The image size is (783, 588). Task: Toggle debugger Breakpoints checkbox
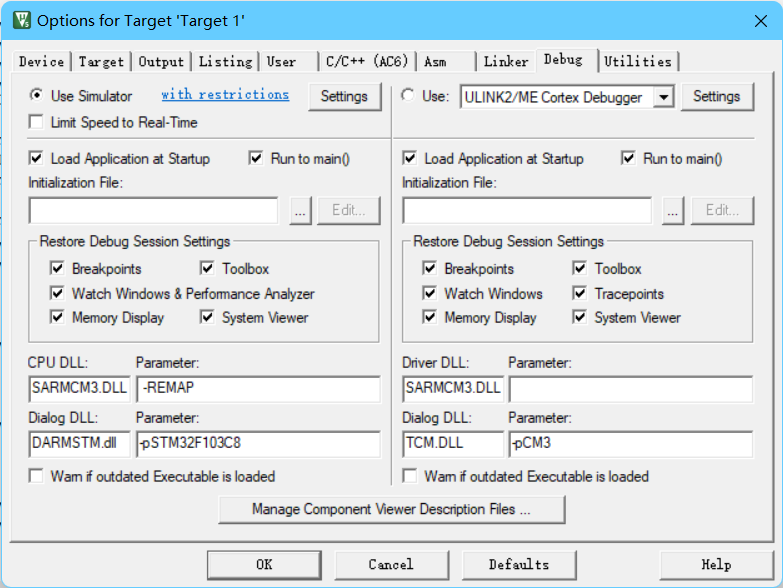(x=429, y=269)
